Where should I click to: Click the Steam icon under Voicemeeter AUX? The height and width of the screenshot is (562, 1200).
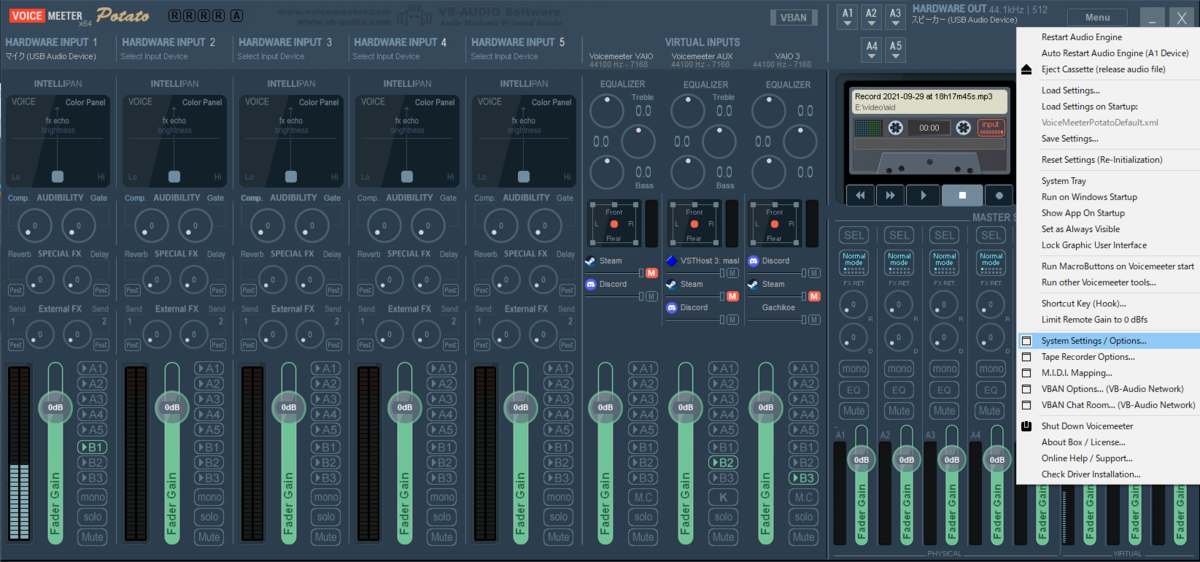pos(671,284)
